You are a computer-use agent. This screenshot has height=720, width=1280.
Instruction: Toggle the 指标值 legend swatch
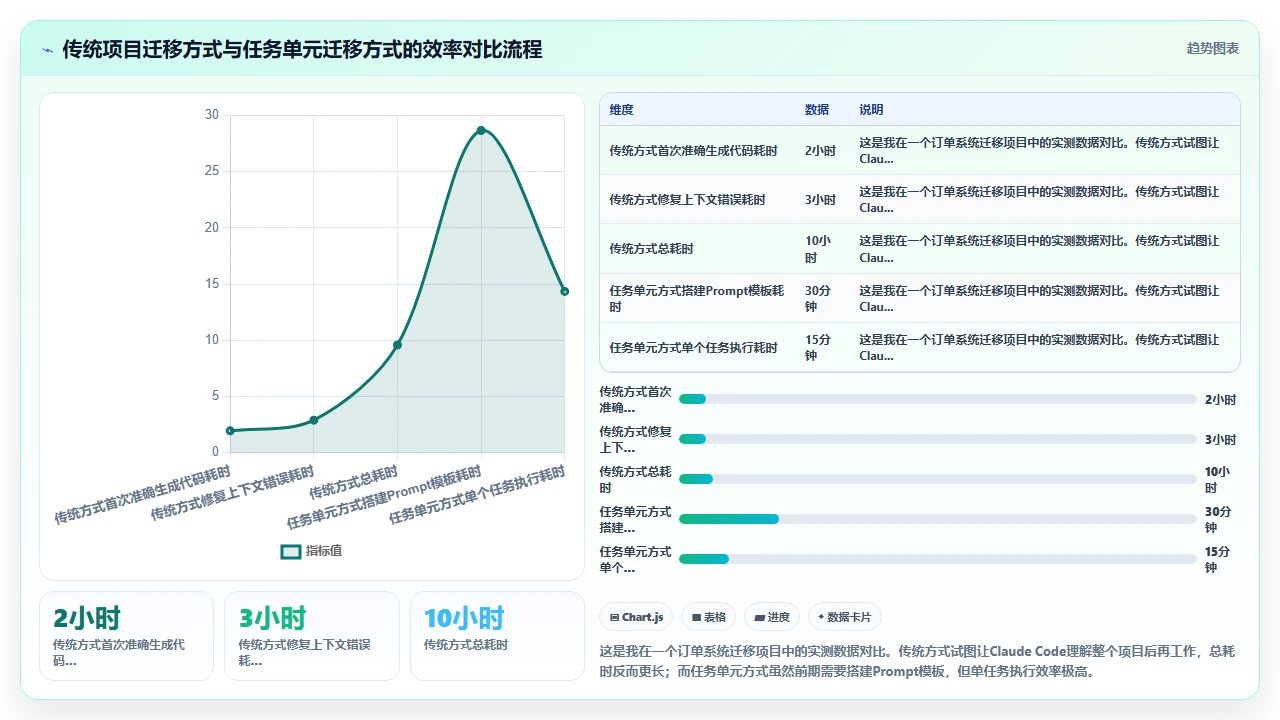[291, 551]
